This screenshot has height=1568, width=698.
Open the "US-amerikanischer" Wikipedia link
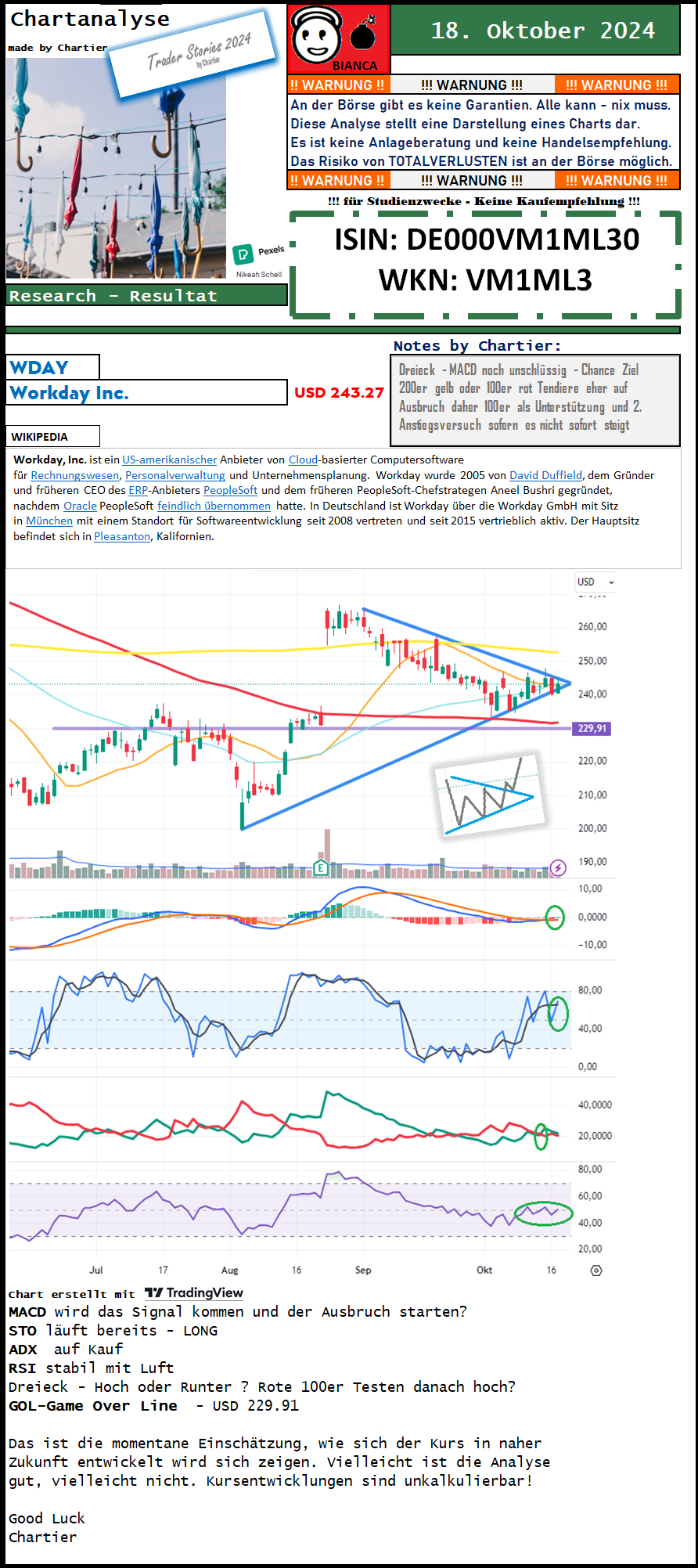tap(169, 460)
